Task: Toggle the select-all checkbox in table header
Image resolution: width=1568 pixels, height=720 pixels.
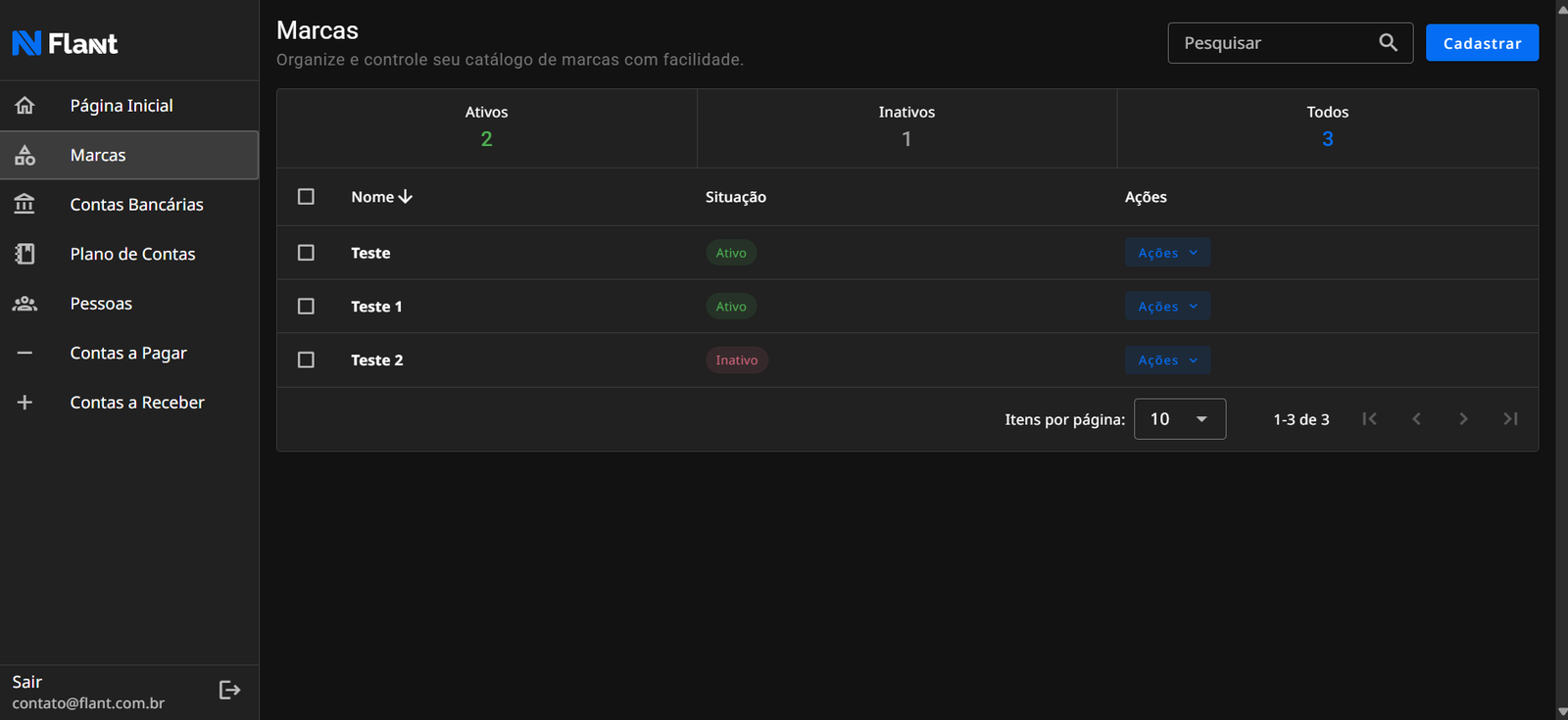Action: coord(306,197)
